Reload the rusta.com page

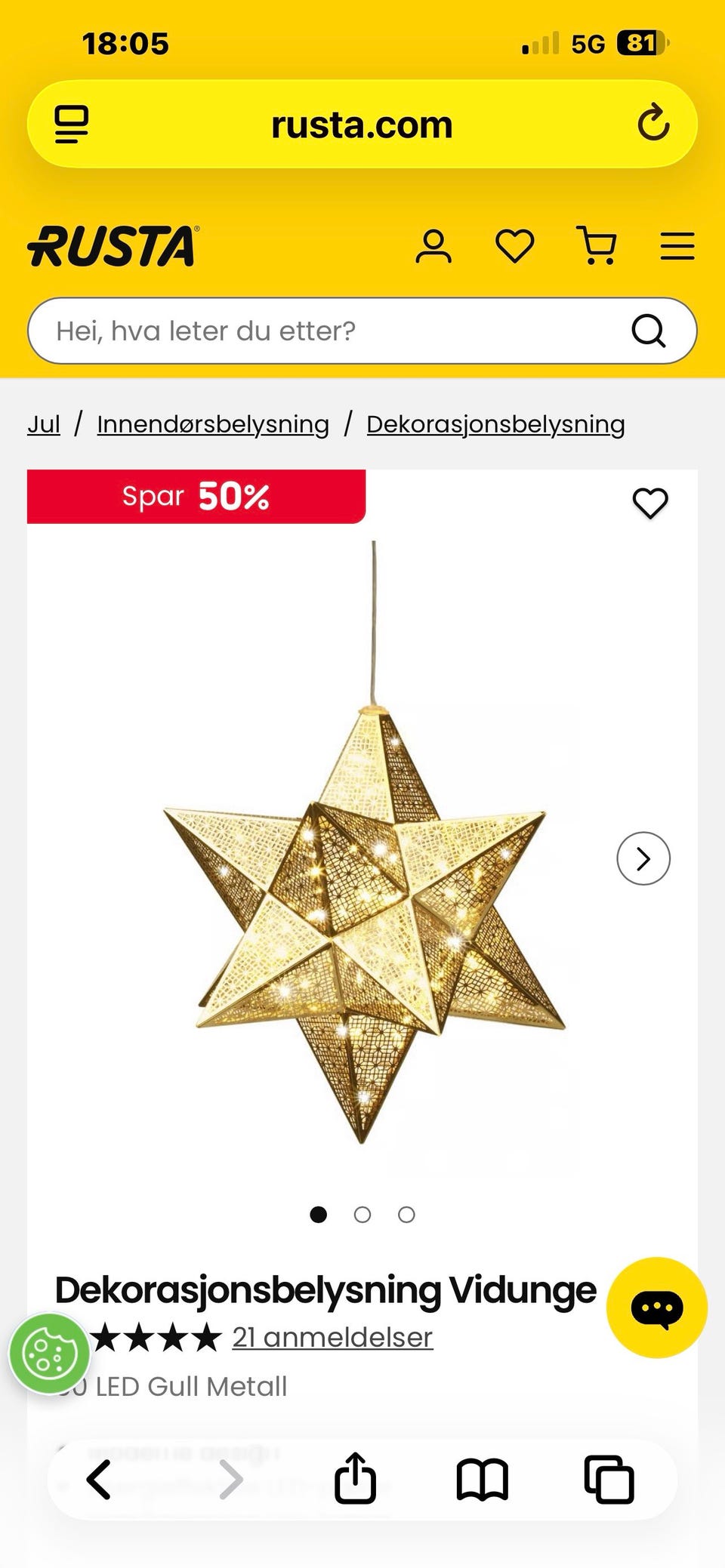click(653, 123)
